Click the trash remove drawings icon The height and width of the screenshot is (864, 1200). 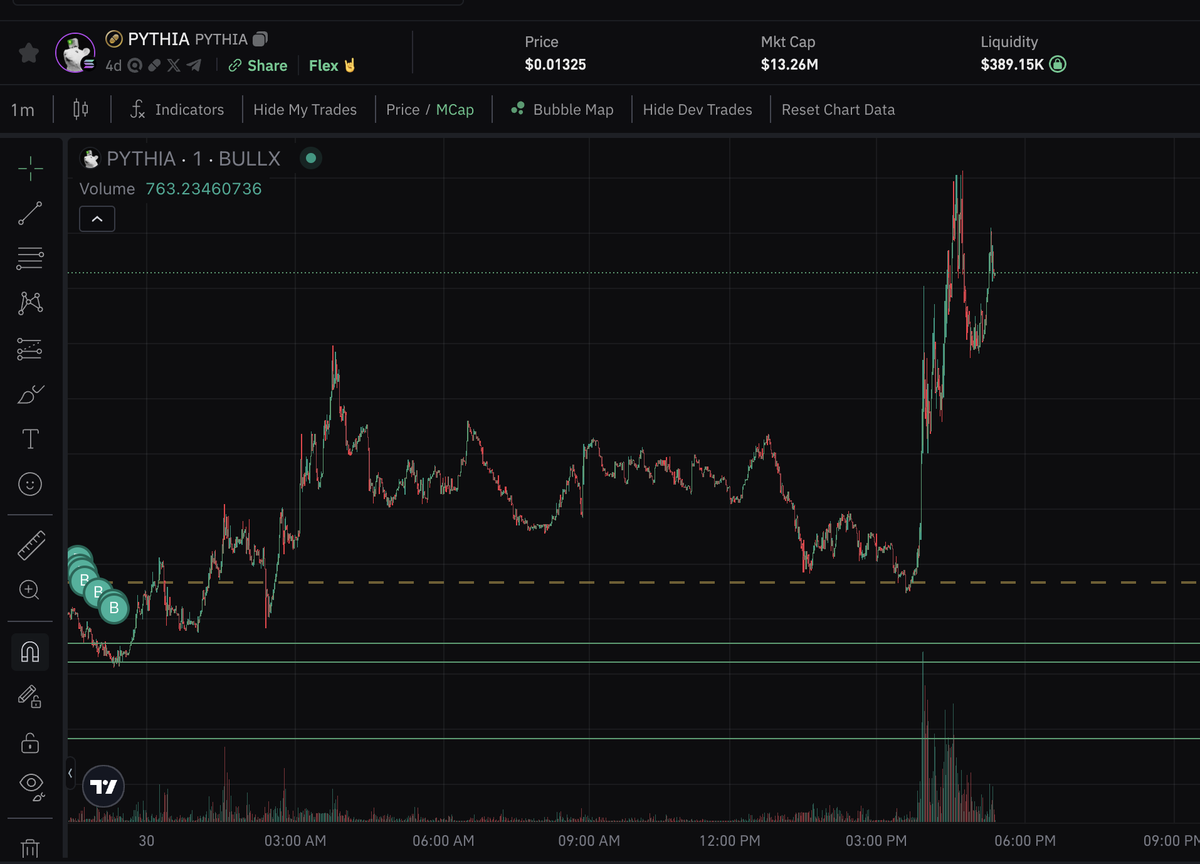(30, 848)
